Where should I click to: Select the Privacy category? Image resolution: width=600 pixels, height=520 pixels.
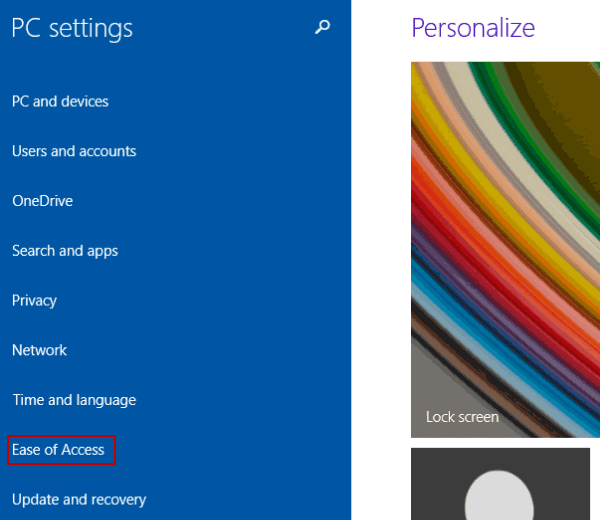tap(34, 301)
